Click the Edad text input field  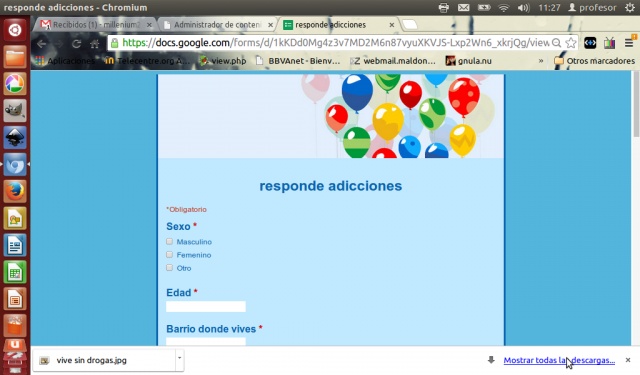coord(206,306)
